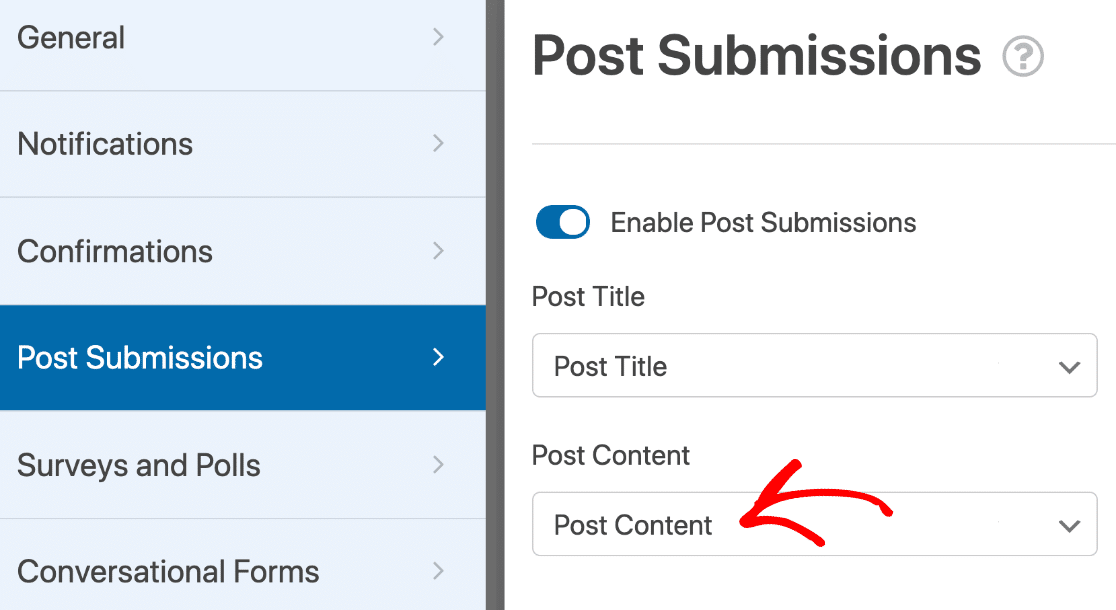Click the Surveys and Polls chevron icon
The width and height of the screenshot is (1116, 610).
tap(438, 465)
